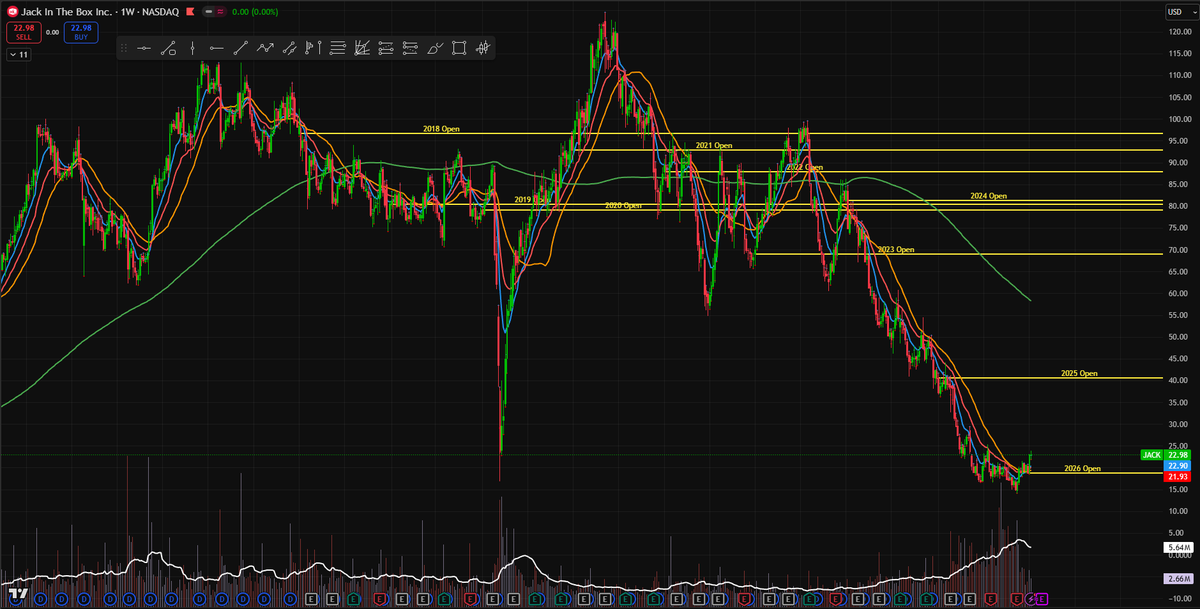Image resolution: width=1200 pixels, height=609 pixels.
Task: Select the zigzag path arrow tool
Action: coord(265,48)
